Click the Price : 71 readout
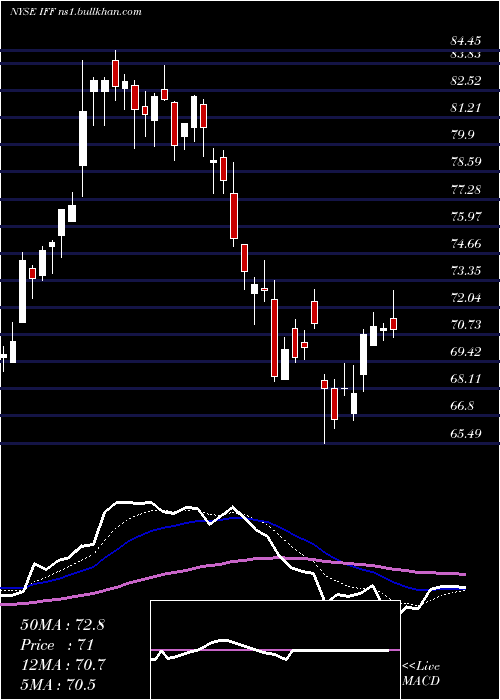Viewport: 500px width, 700px height. click(x=56, y=645)
